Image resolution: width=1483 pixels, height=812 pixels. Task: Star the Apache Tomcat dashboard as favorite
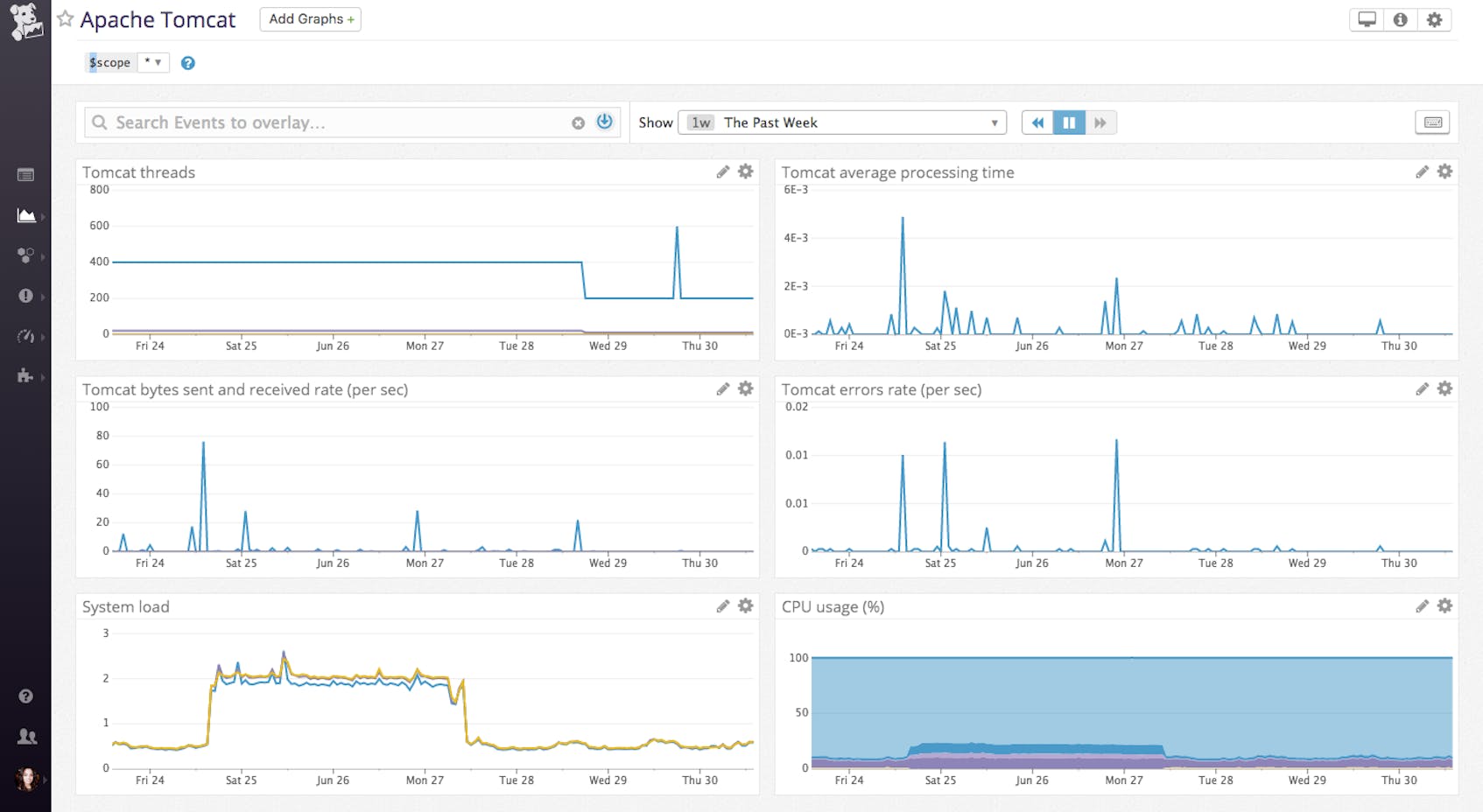64,18
